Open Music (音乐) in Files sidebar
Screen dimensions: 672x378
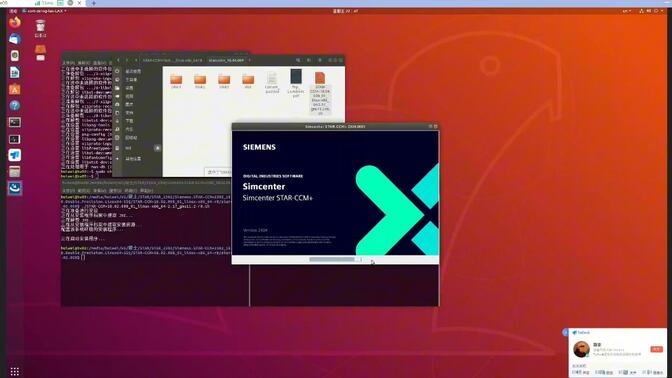click(x=129, y=129)
